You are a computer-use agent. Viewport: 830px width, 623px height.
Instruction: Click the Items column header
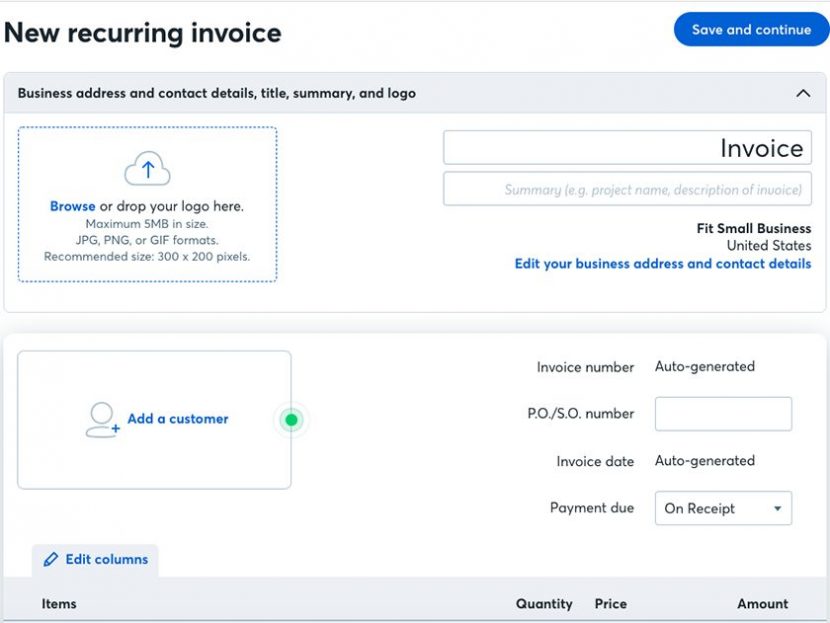pyautogui.click(x=58, y=604)
